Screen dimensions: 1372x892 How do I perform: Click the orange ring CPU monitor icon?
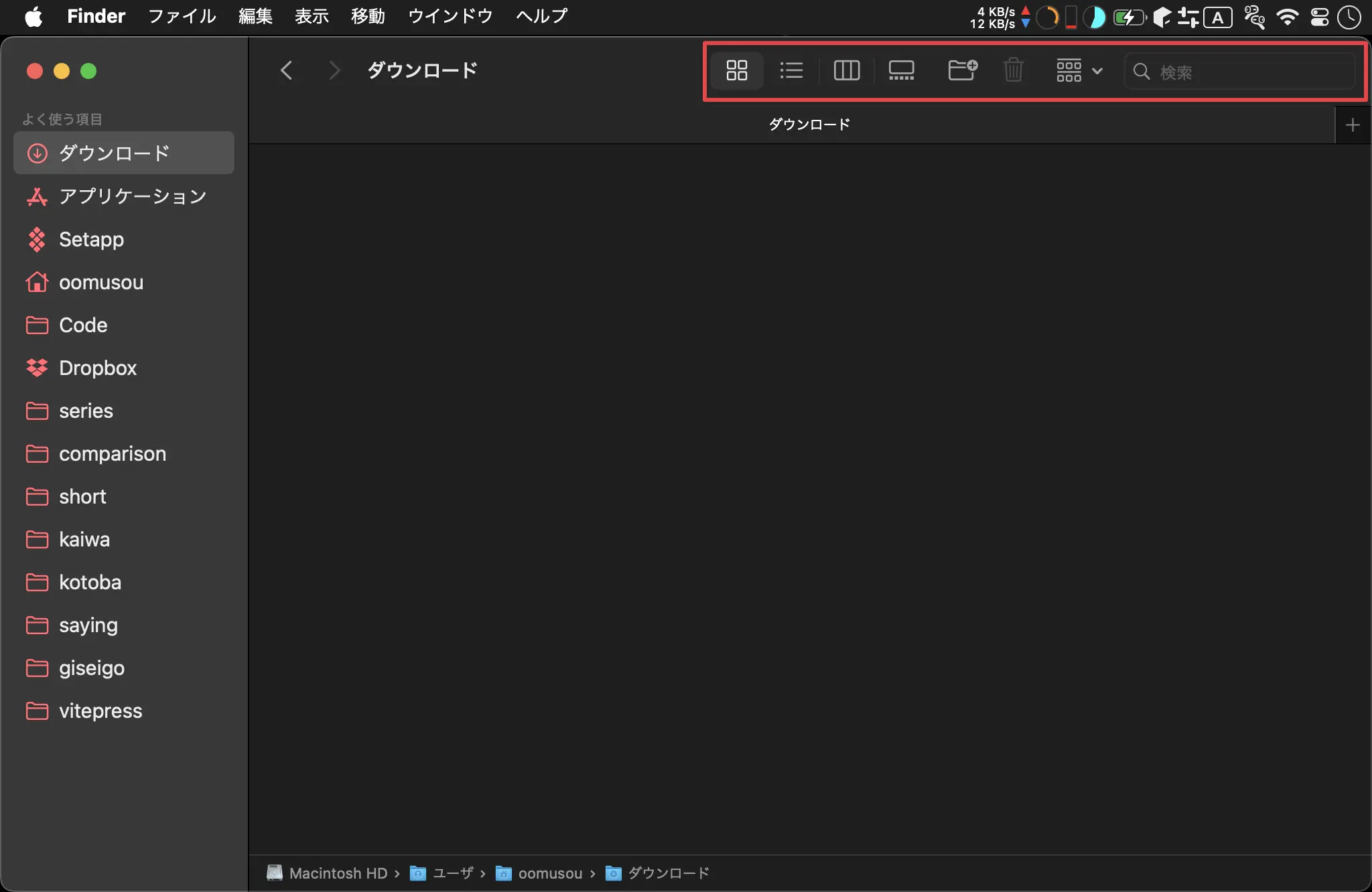click(1047, 17)
